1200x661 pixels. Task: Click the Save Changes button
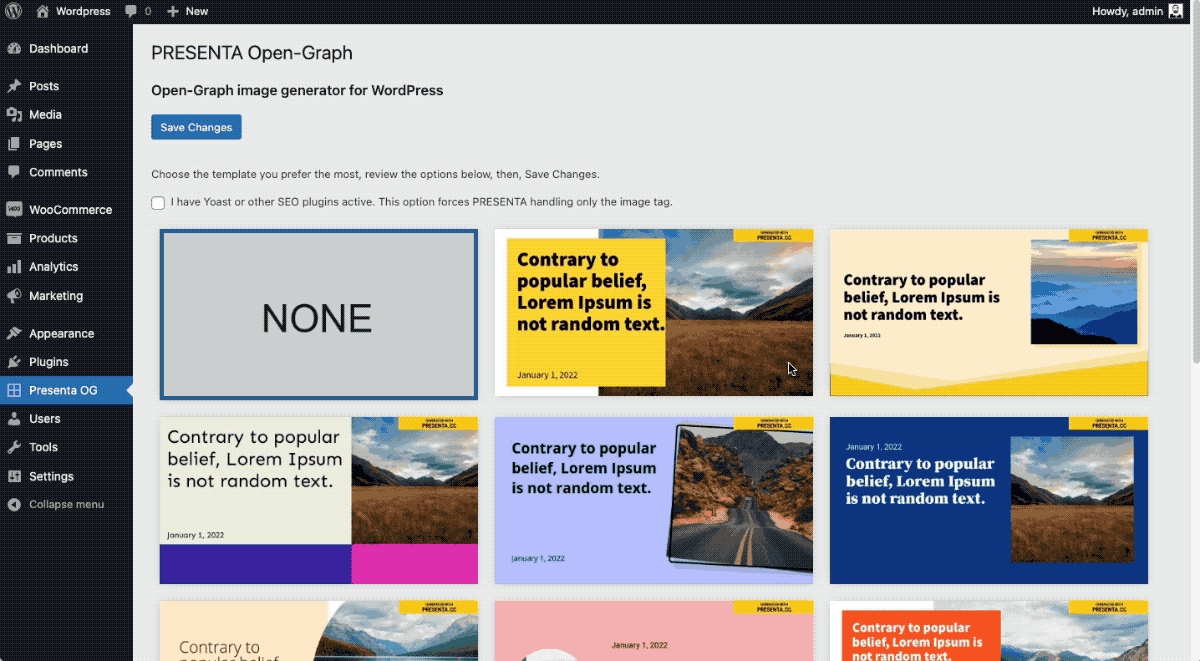coord(196,127)
